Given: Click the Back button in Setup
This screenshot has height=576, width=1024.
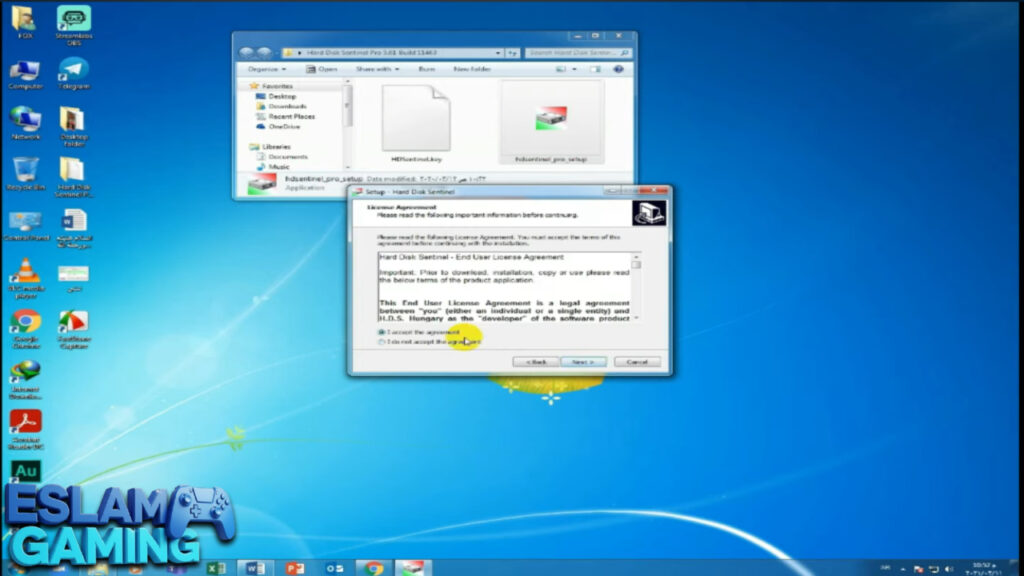Looking at the screenshot, I should [536, 361].
